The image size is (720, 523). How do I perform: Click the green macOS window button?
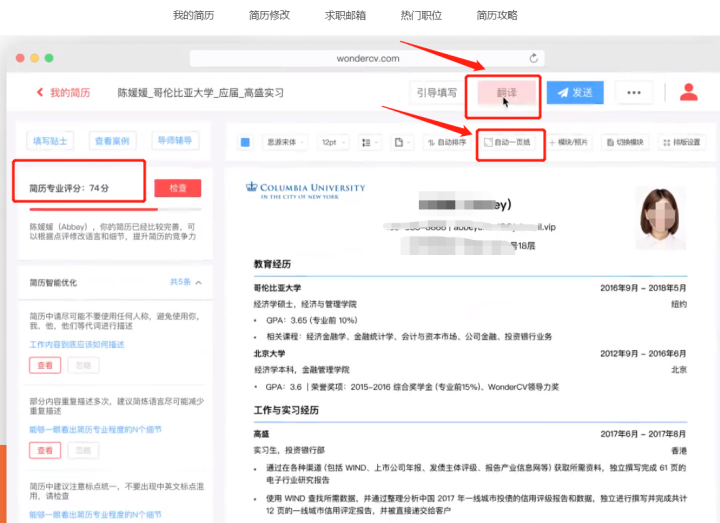(49, 58)
